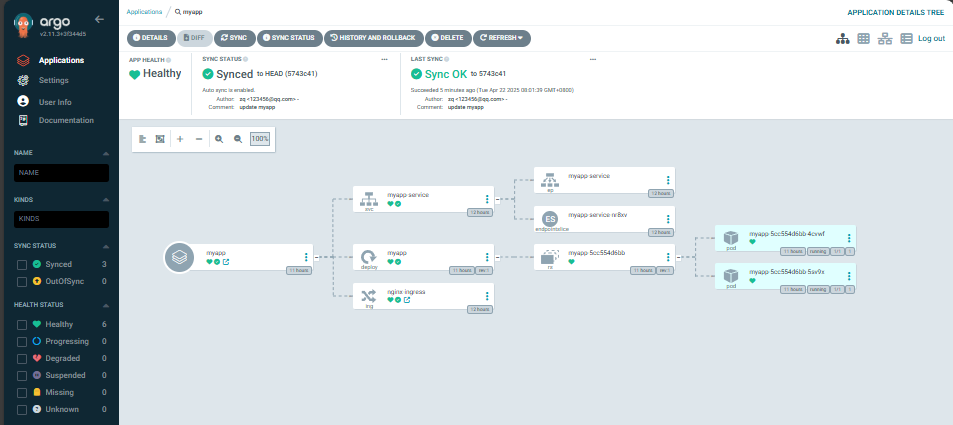Tick the OutOfSync filter checkbox
Viewport: 953px width, 425px height.
(x=22, y=282)
